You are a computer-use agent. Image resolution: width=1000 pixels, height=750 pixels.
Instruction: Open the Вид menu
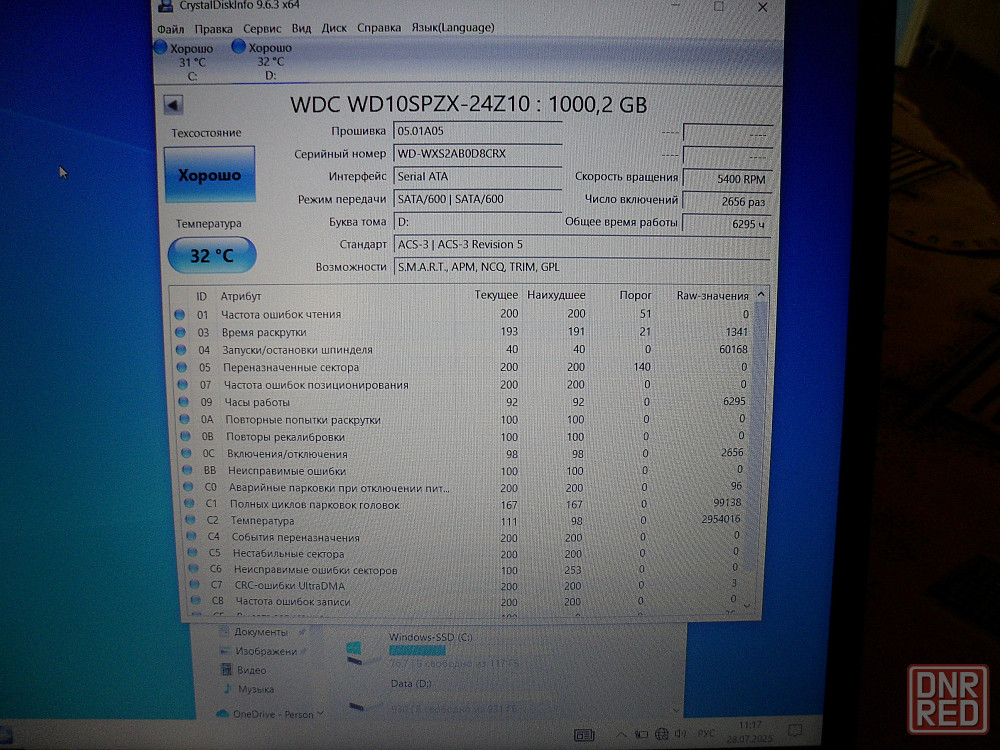[301, 28]
